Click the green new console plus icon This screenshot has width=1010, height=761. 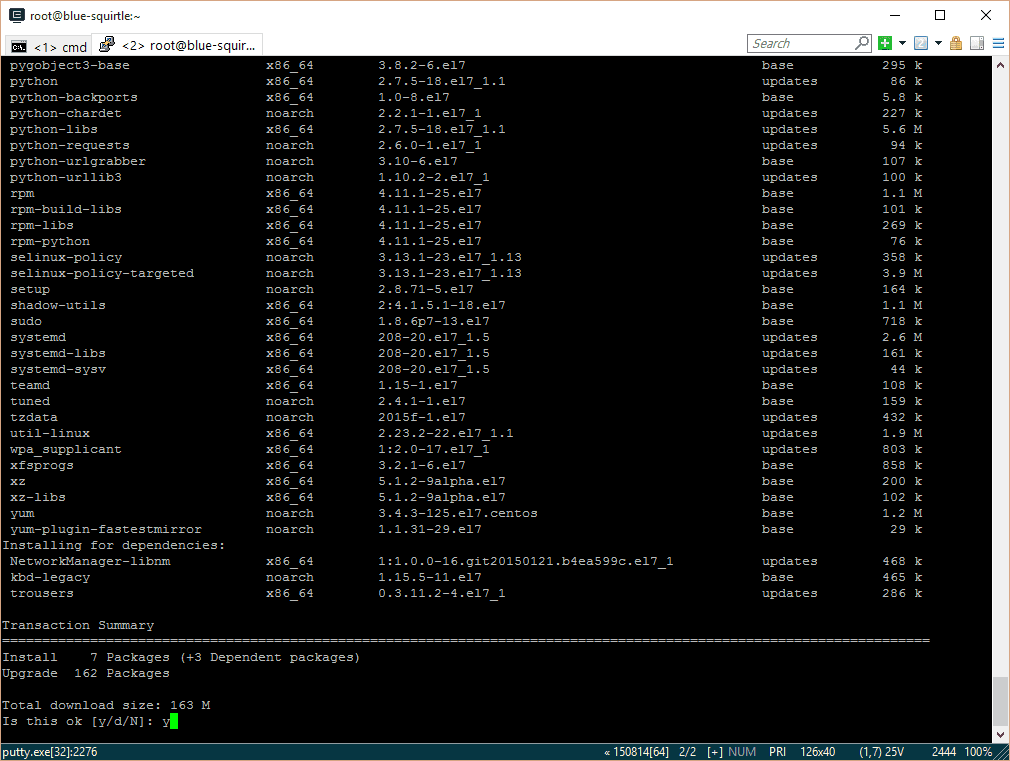885,43
